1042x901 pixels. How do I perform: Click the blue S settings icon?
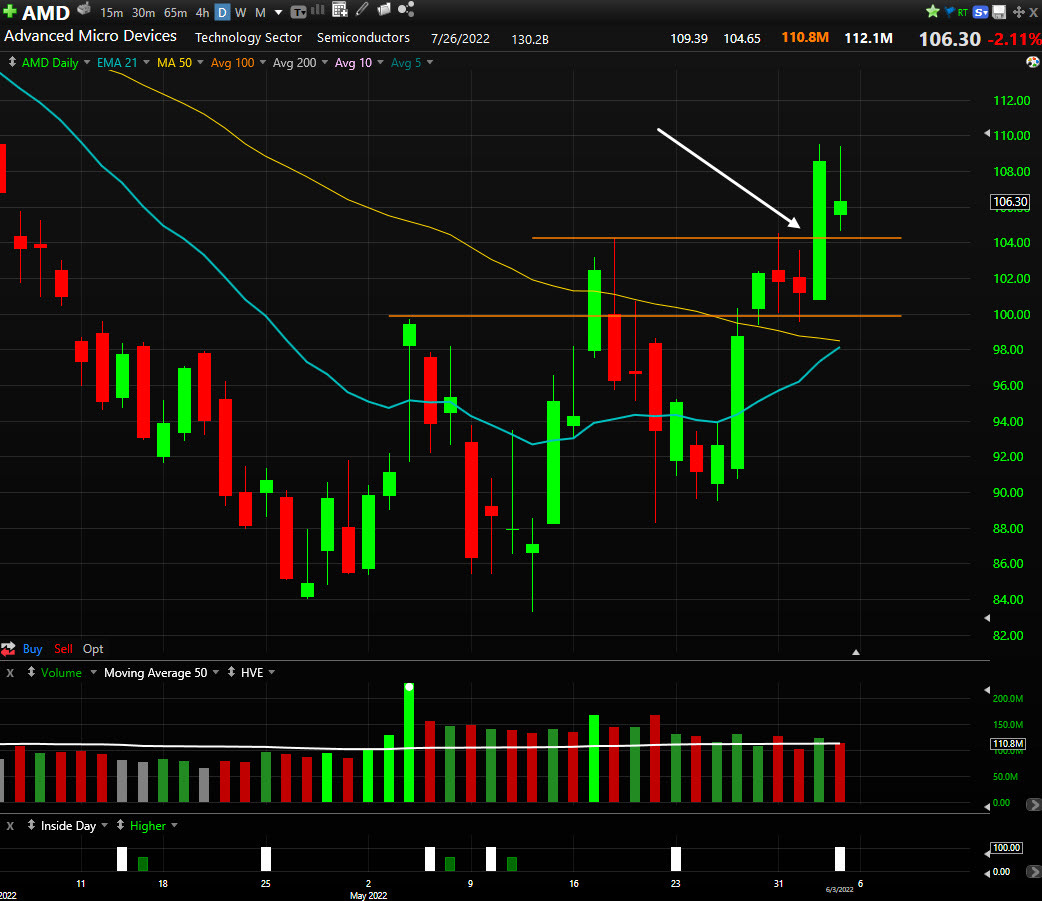980,12
